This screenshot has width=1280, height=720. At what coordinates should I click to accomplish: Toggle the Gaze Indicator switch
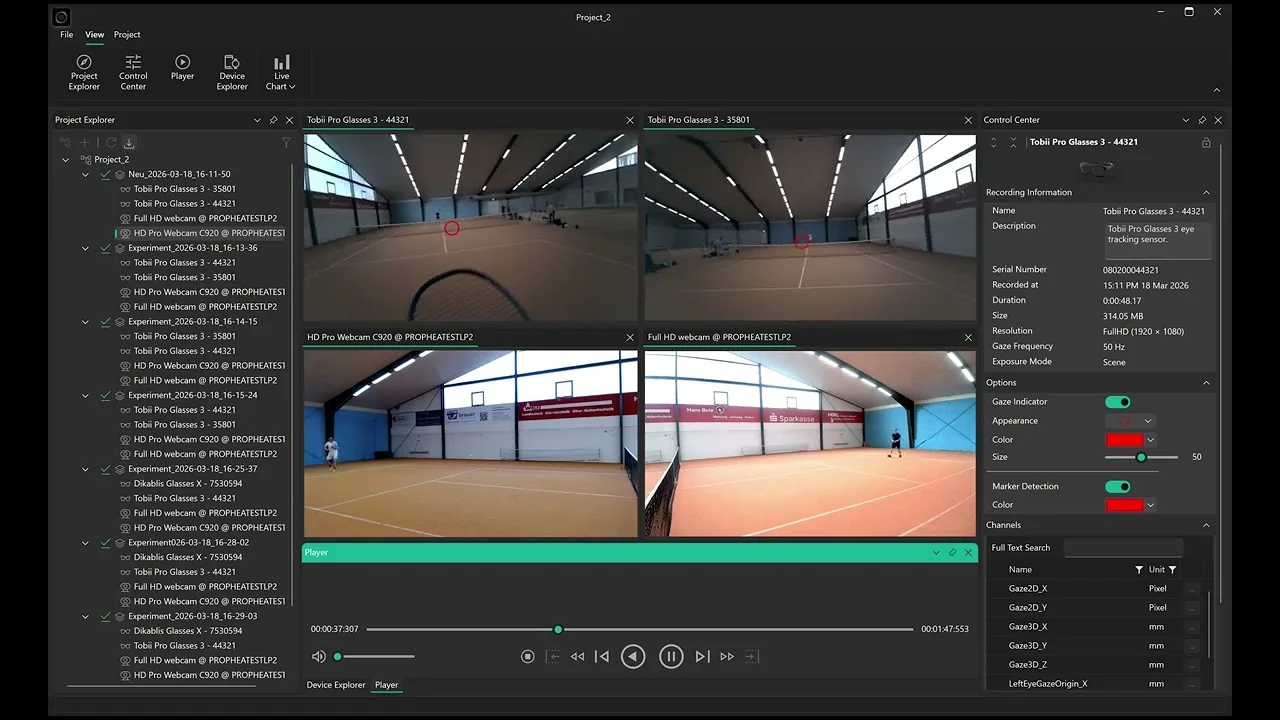pyautogui.click(x=1117, y=402)
